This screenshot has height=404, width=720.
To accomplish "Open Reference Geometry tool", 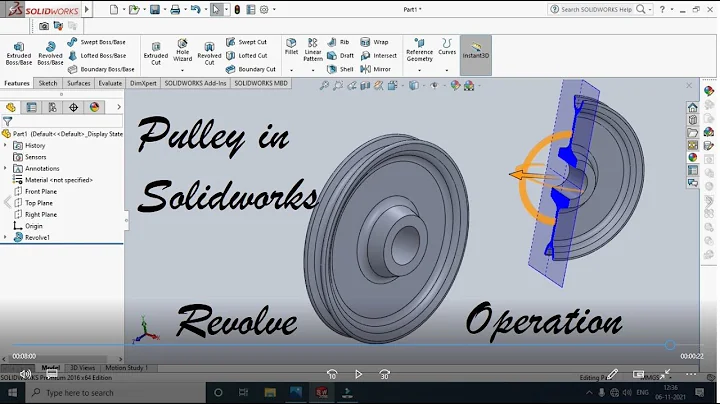I will 419,50.
